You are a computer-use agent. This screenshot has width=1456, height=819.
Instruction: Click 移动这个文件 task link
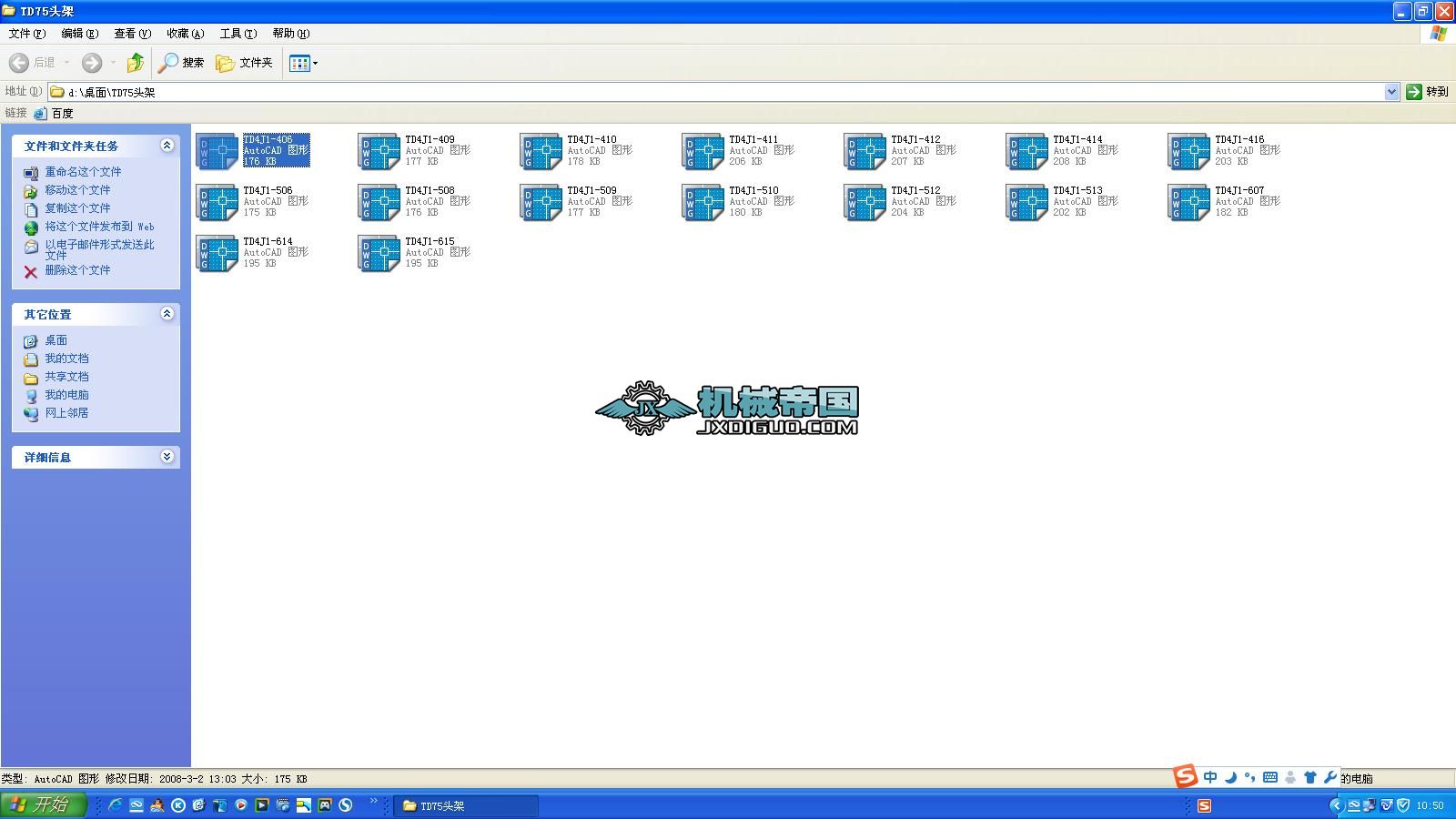click(77, 190)
